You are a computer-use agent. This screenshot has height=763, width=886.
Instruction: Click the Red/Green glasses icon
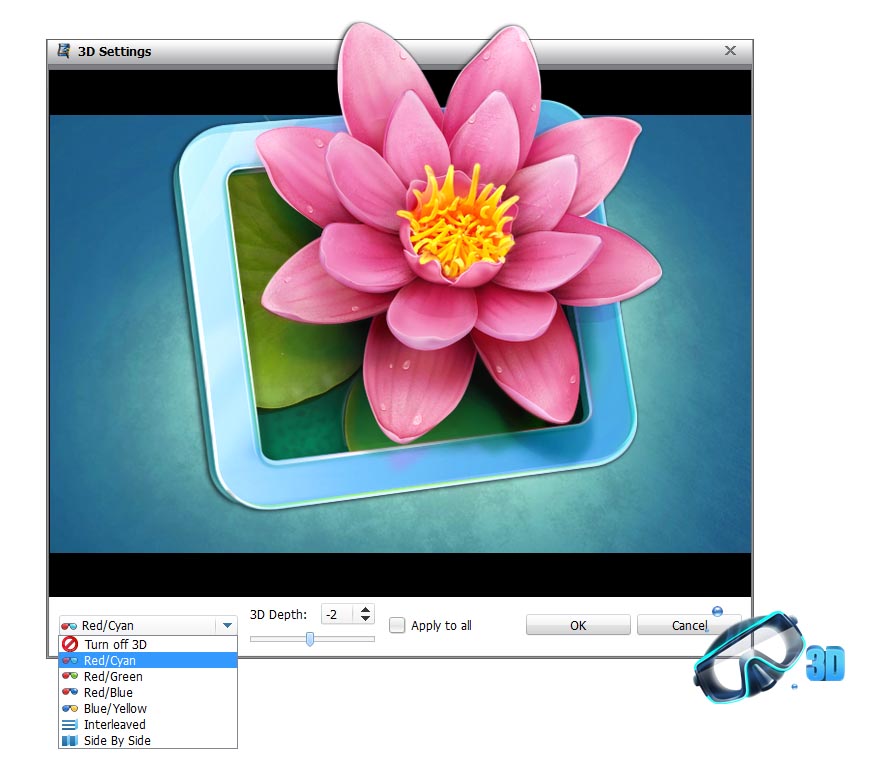[70, 676]
